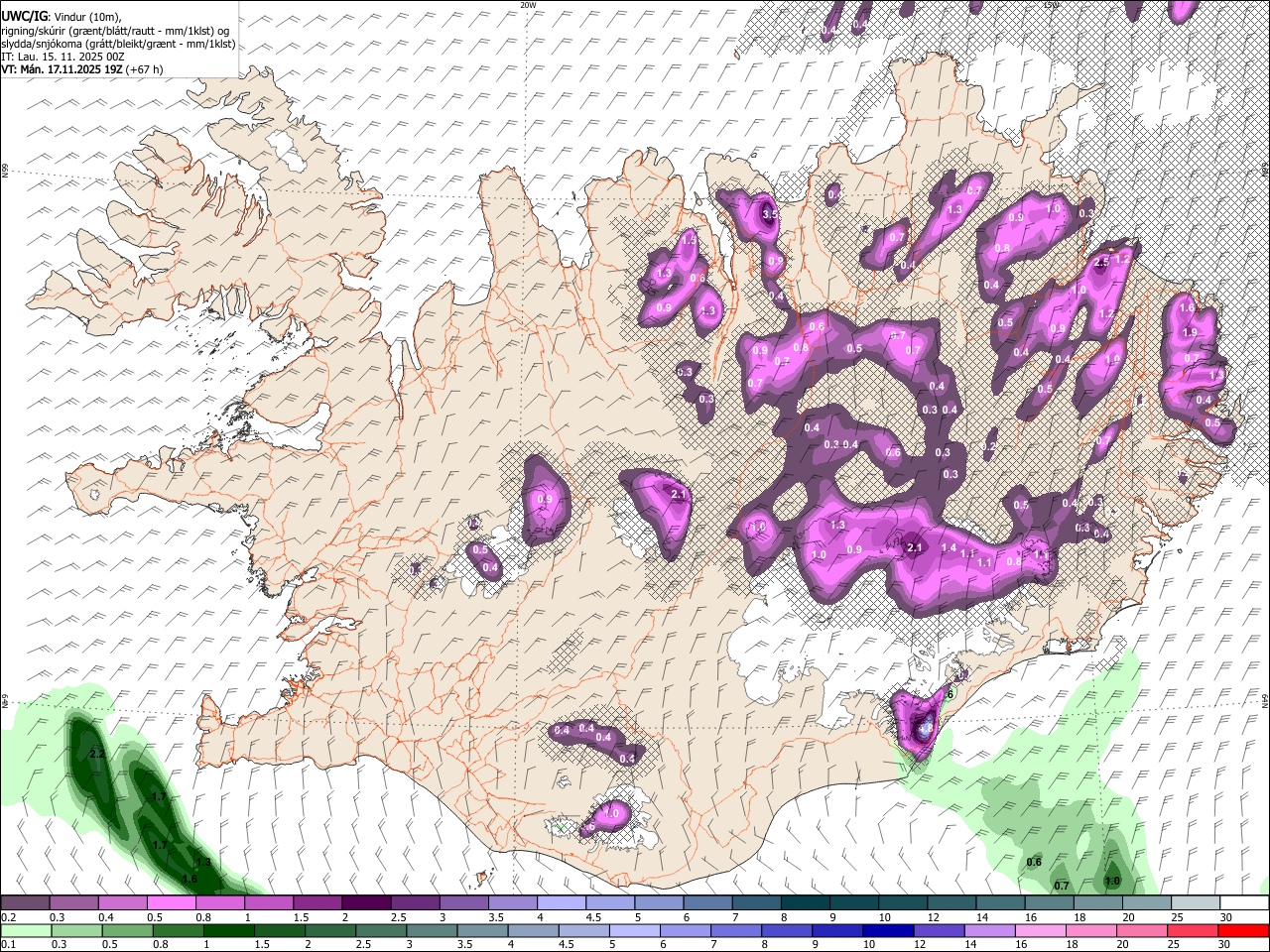The height and width of the screenshot is (952, 1270).
Task: Click the "IT: Lau. 15. 11. 2025 00Z" line
Action: 63,57
